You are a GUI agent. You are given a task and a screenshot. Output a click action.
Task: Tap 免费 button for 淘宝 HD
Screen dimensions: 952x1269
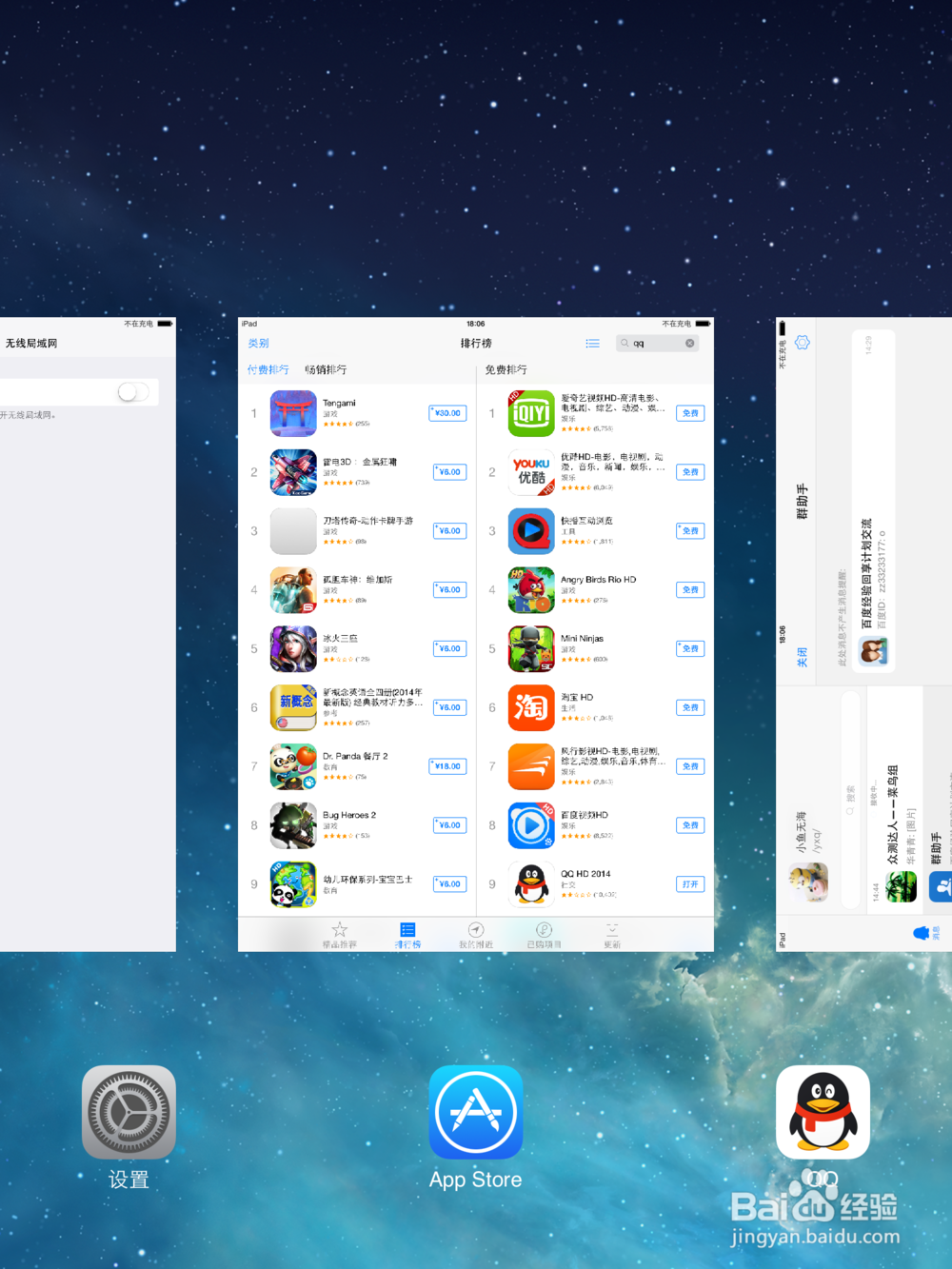tap(690, 707)
